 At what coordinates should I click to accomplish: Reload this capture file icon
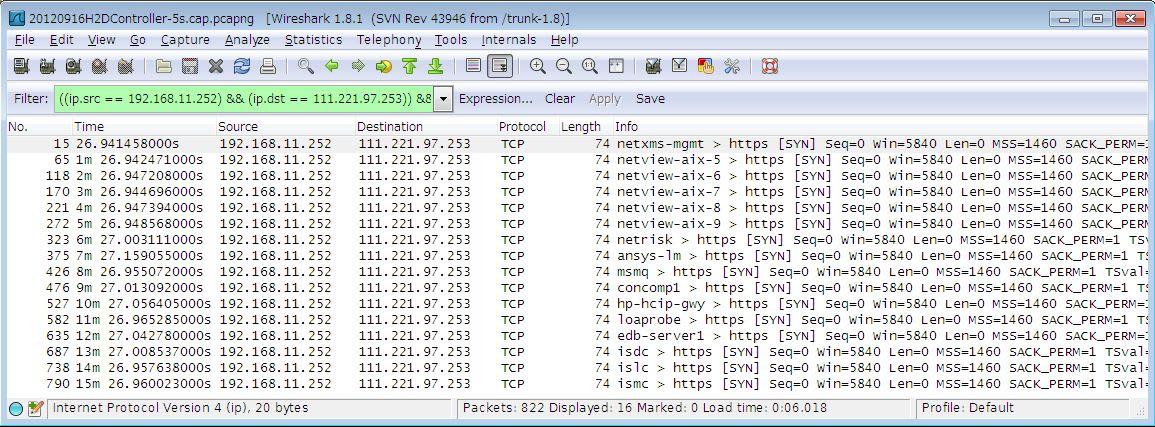click(x=242, y=67)
